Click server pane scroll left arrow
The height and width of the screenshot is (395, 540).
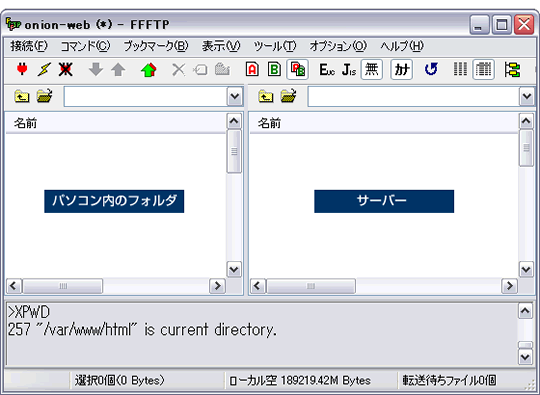257,286
